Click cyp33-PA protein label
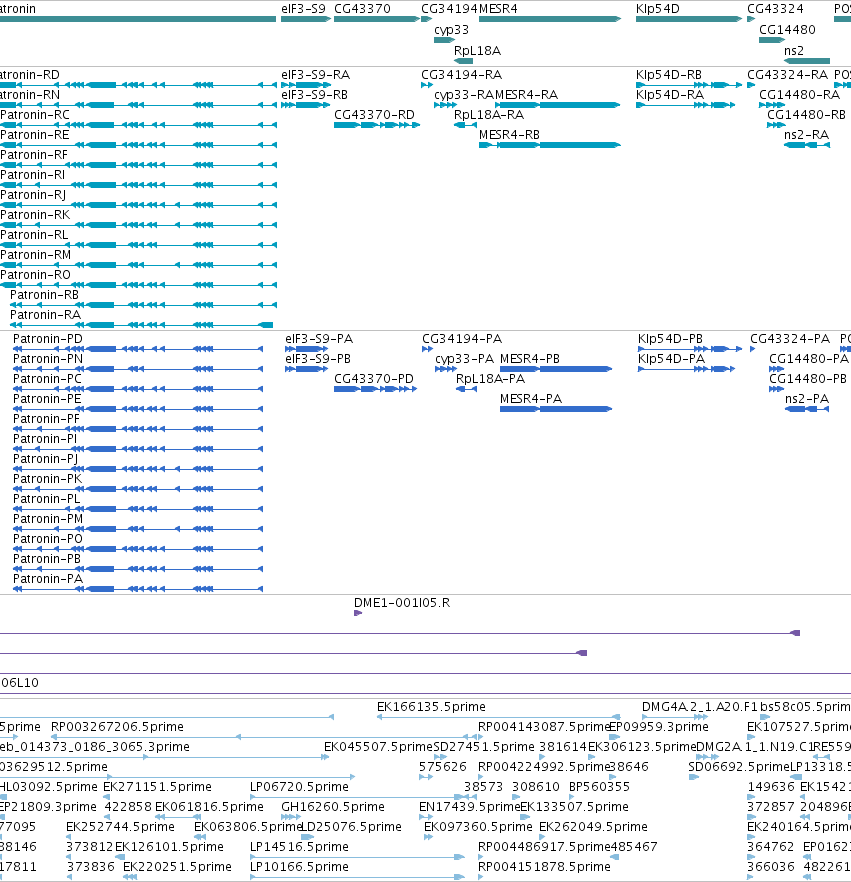The image size is (851, 882). [x=465, y=359]
